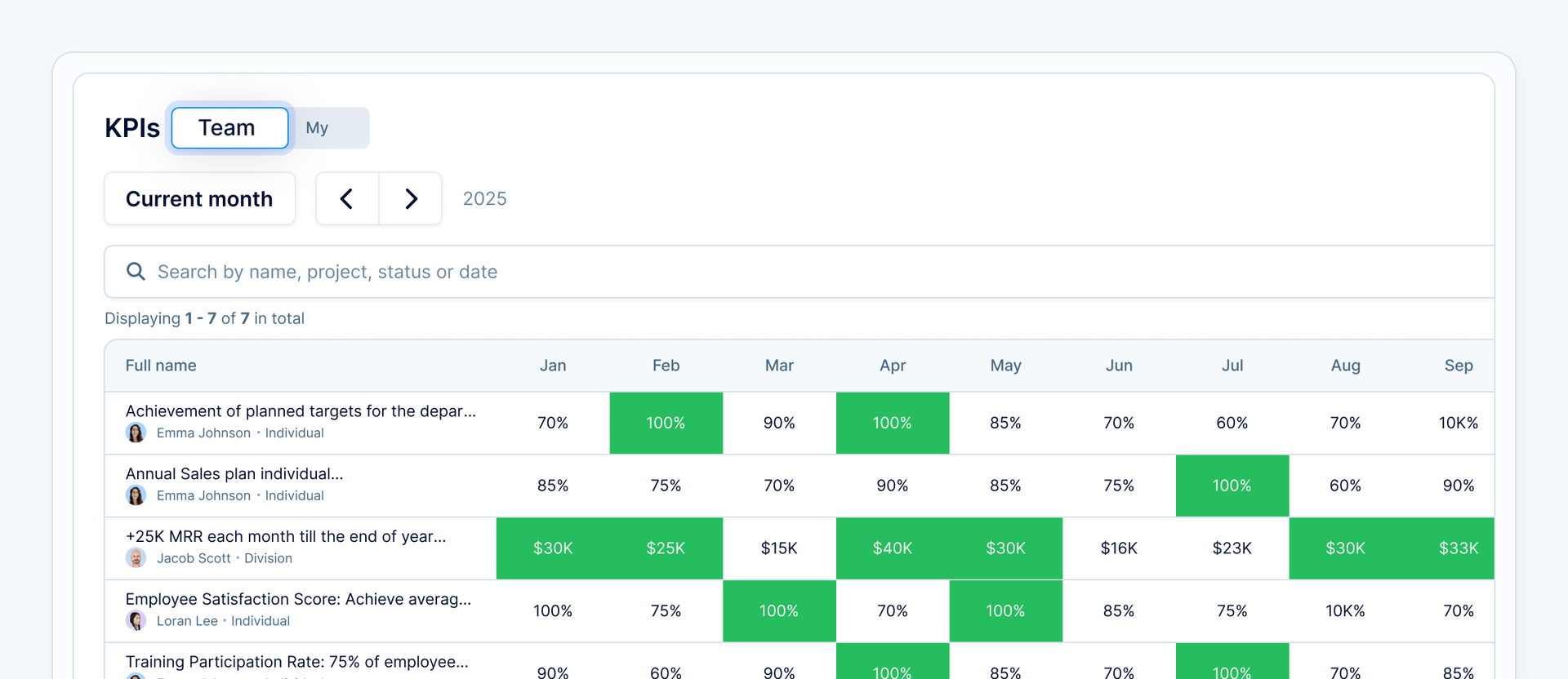The width and height of the screenshot is (1568, 679).
Task: Click Emma Johnson's avatar in Annual Sales row
Action: coord(136,495)
